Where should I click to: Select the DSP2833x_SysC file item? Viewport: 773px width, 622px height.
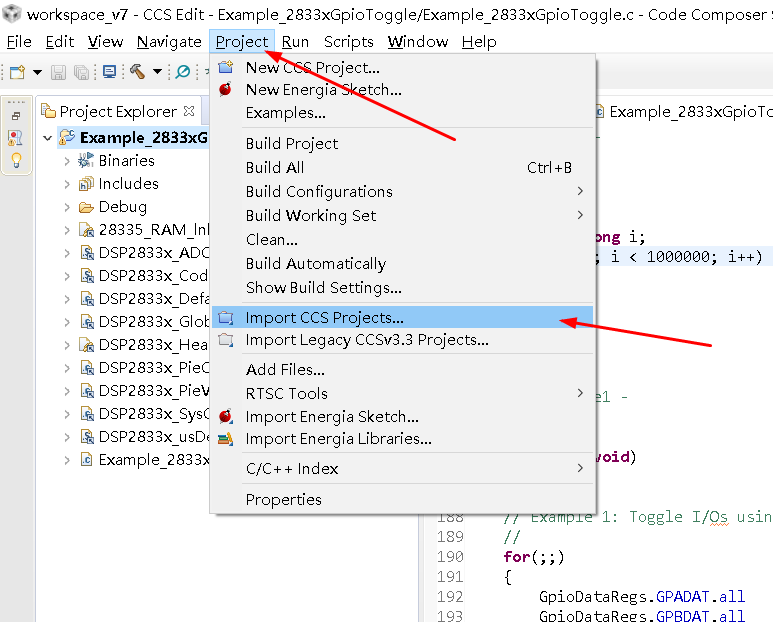pos(154,414)
